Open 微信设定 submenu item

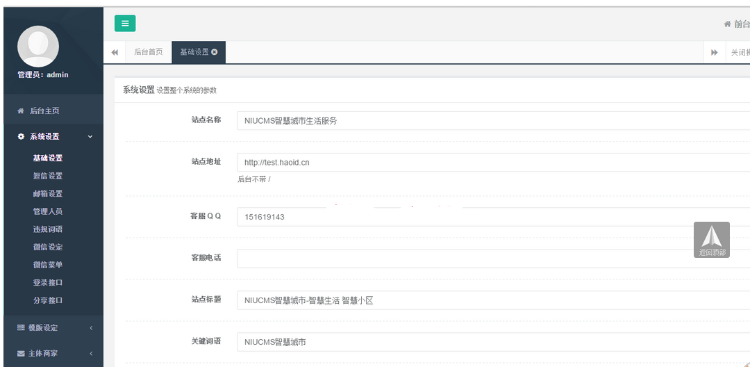click(48, 247)
